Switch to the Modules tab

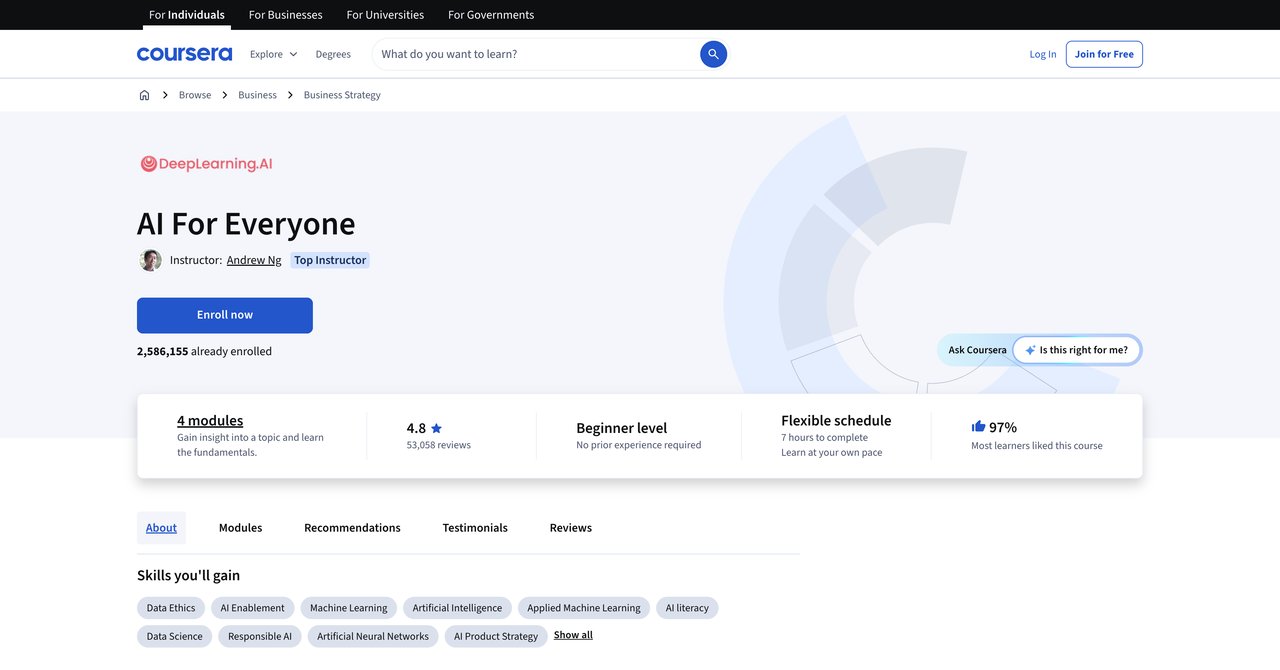pyautogui.click(x=240, y=528)
